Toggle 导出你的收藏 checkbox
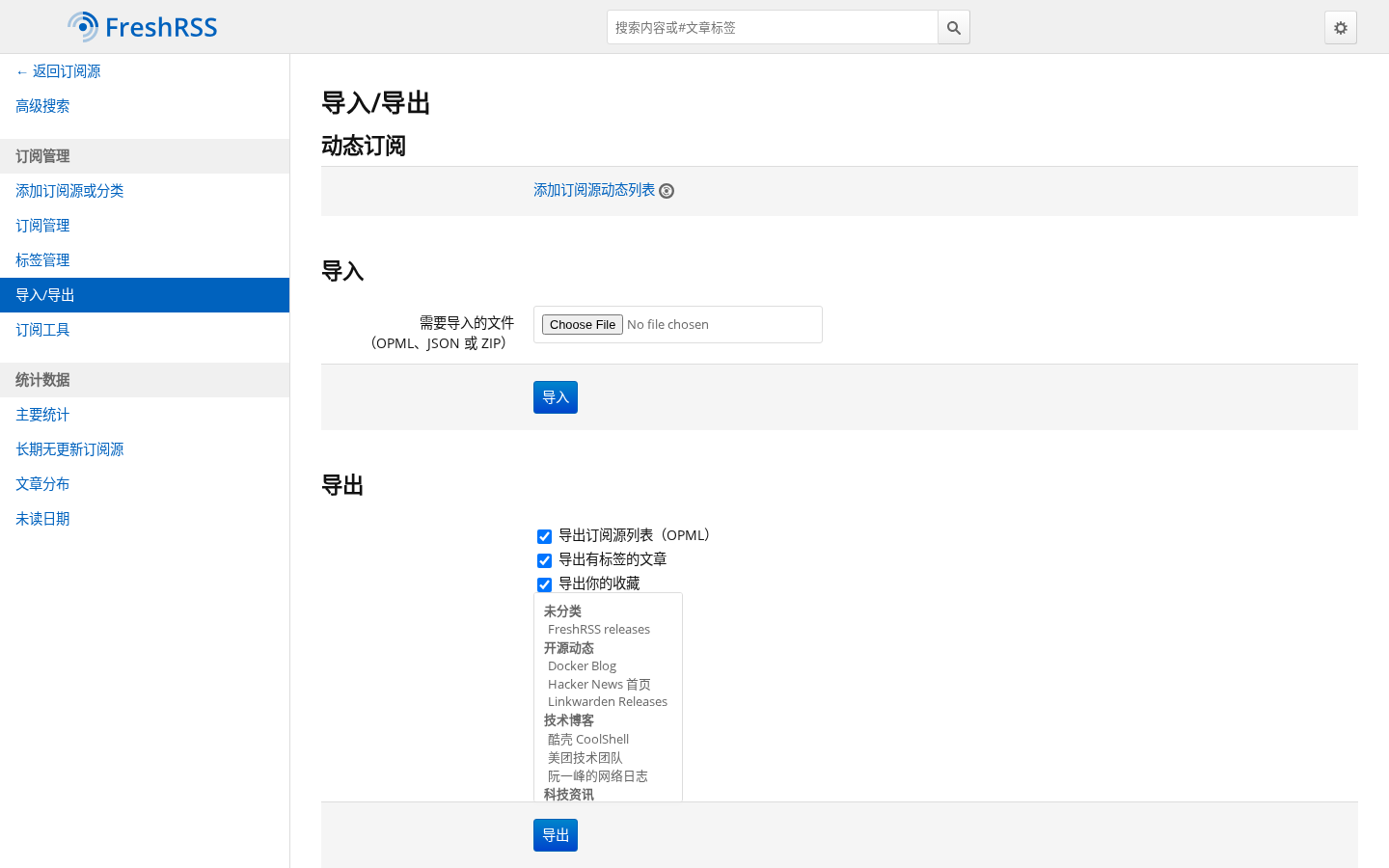 544,584
